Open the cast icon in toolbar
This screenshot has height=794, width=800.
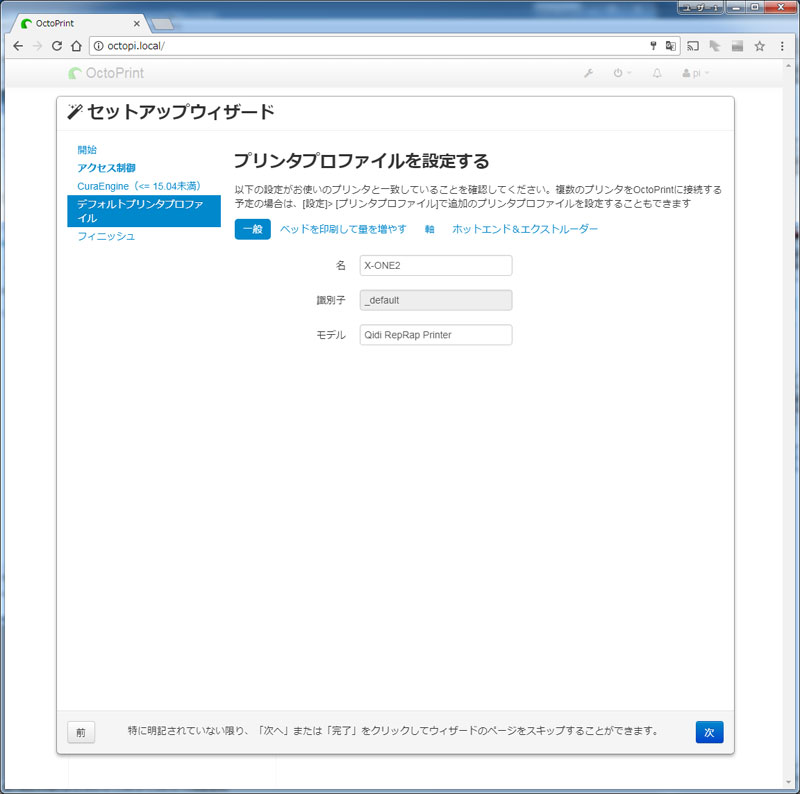point(693,46)
